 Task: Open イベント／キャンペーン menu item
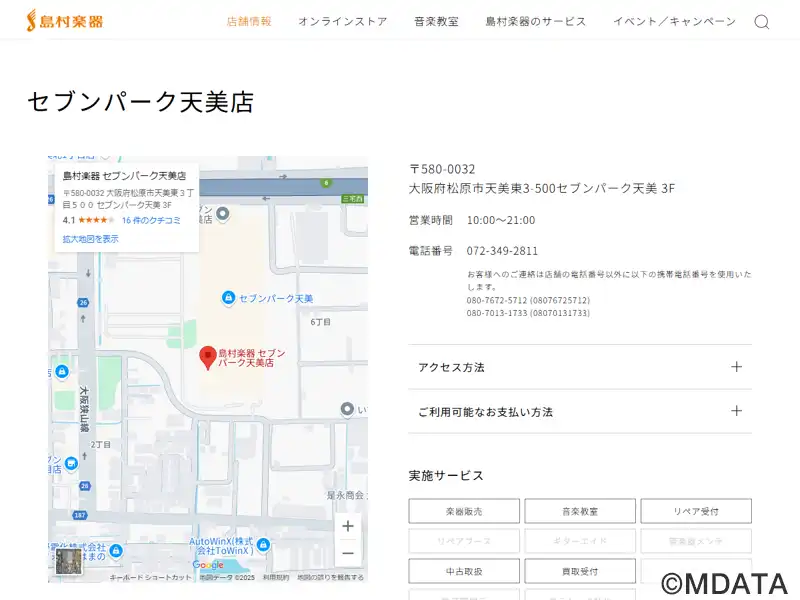click(x=674, y=21)
